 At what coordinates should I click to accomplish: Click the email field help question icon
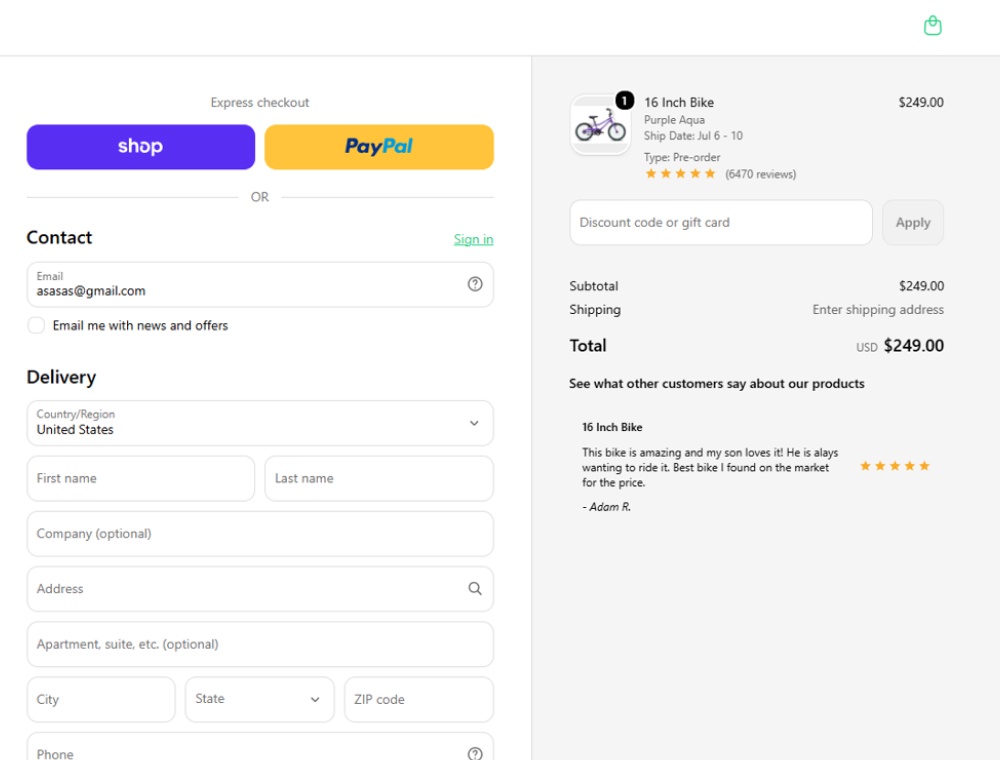click(x=474, y=284)
